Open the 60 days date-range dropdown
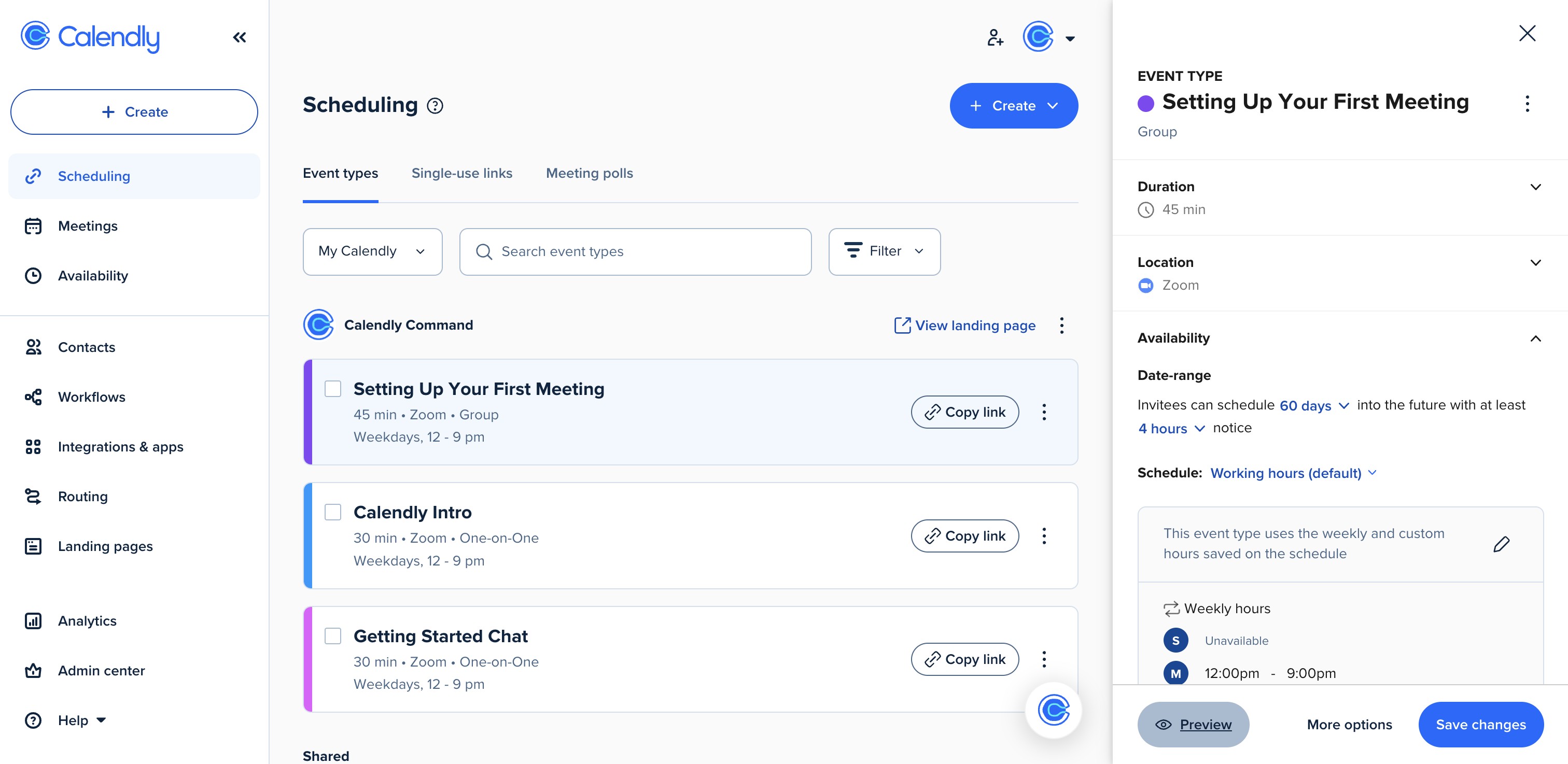This screenshot has height=764, width=1568. coord(1313,406)
